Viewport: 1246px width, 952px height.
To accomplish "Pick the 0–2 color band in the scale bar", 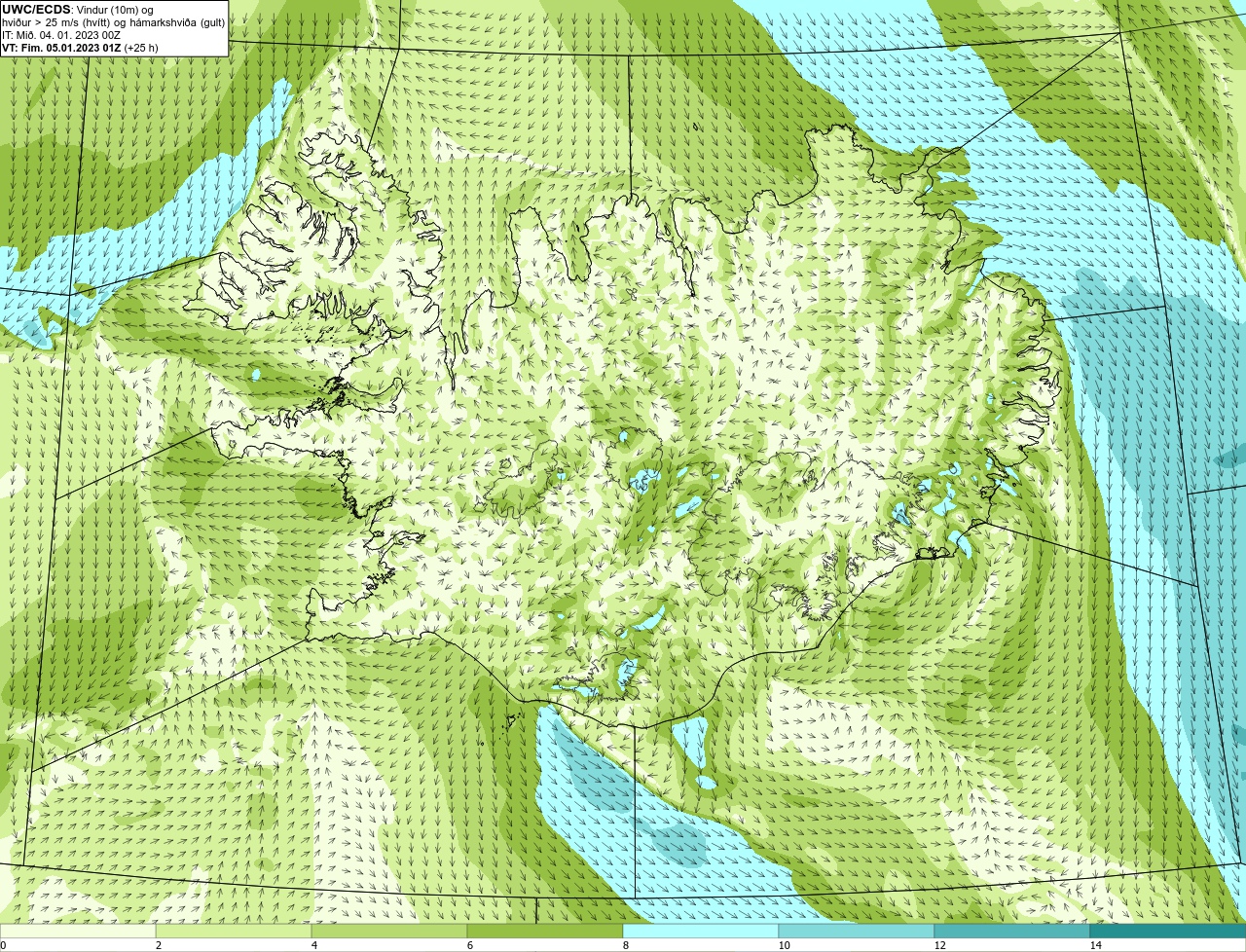I will point(78,931).
